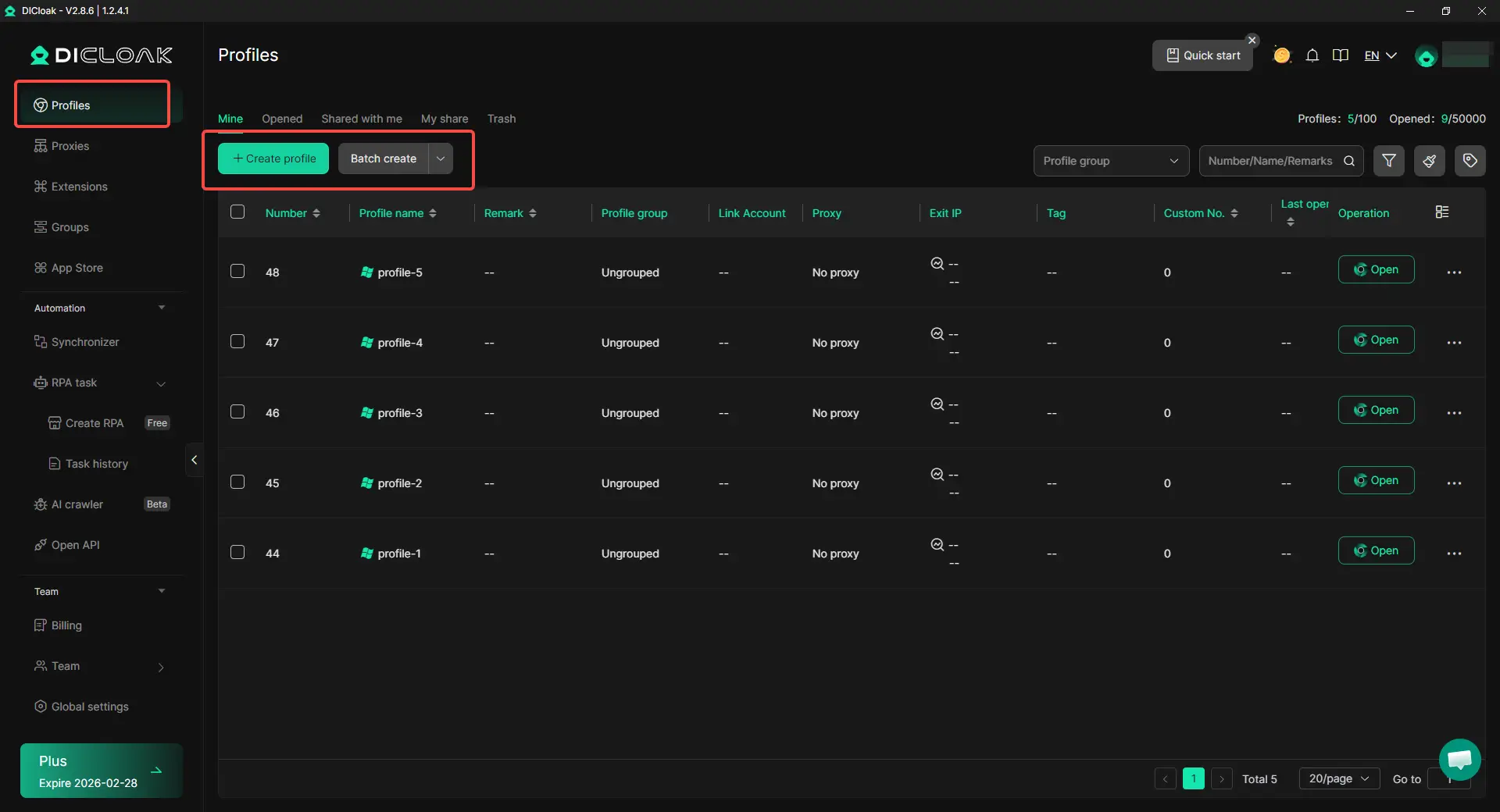The image size is (1500, 812).
Task: Switch to the Trash tab
Action: (501, 119)
